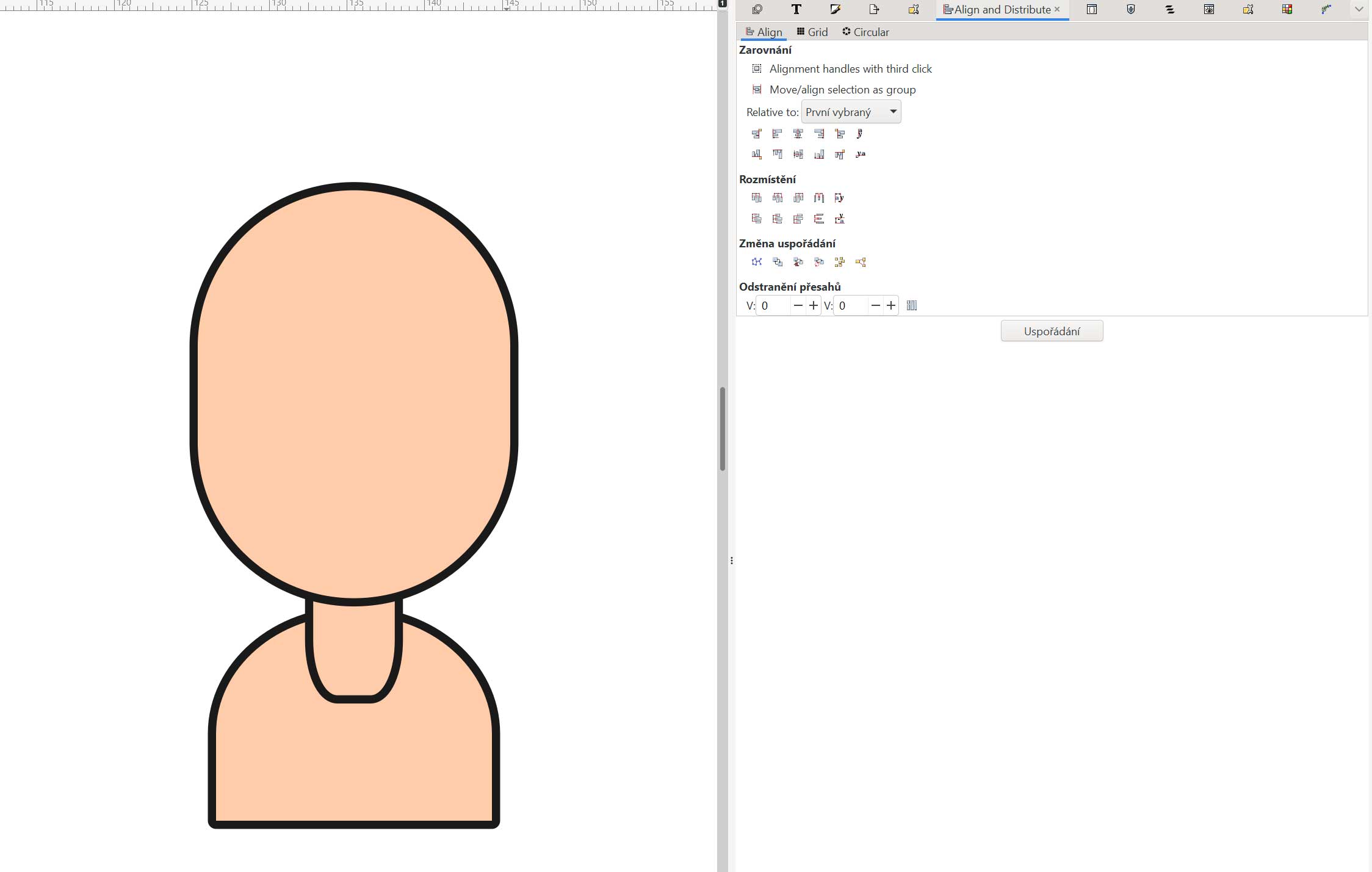Viewport: 1372px width, 872px height.
Task: Switch to the Grid tab
Action: pos(812,32)
